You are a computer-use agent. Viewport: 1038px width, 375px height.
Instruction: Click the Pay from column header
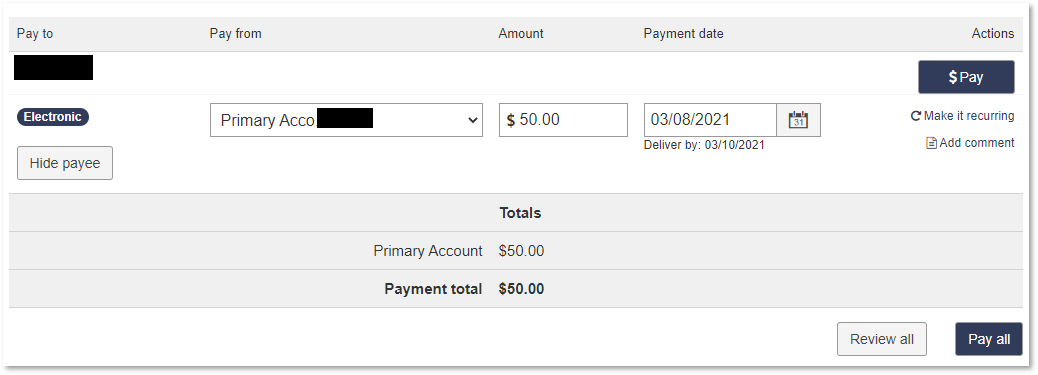[x=236, y=34]
